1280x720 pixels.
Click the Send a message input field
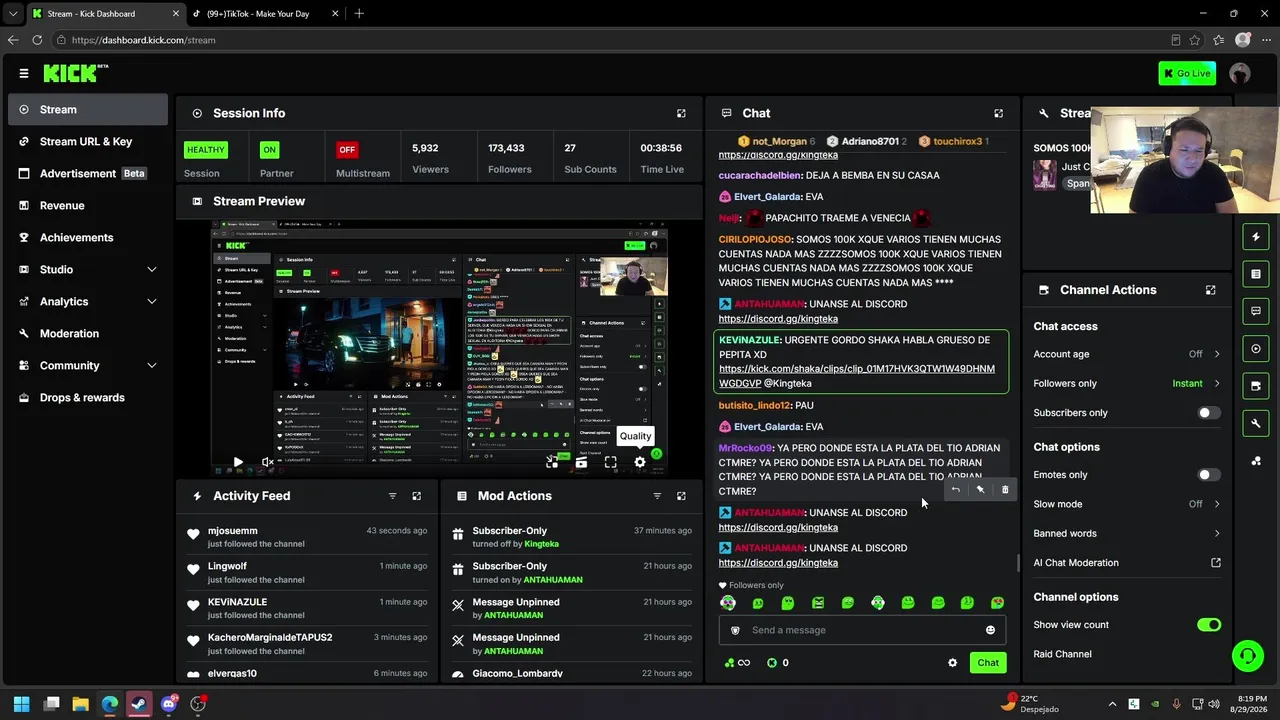point(862,630)
